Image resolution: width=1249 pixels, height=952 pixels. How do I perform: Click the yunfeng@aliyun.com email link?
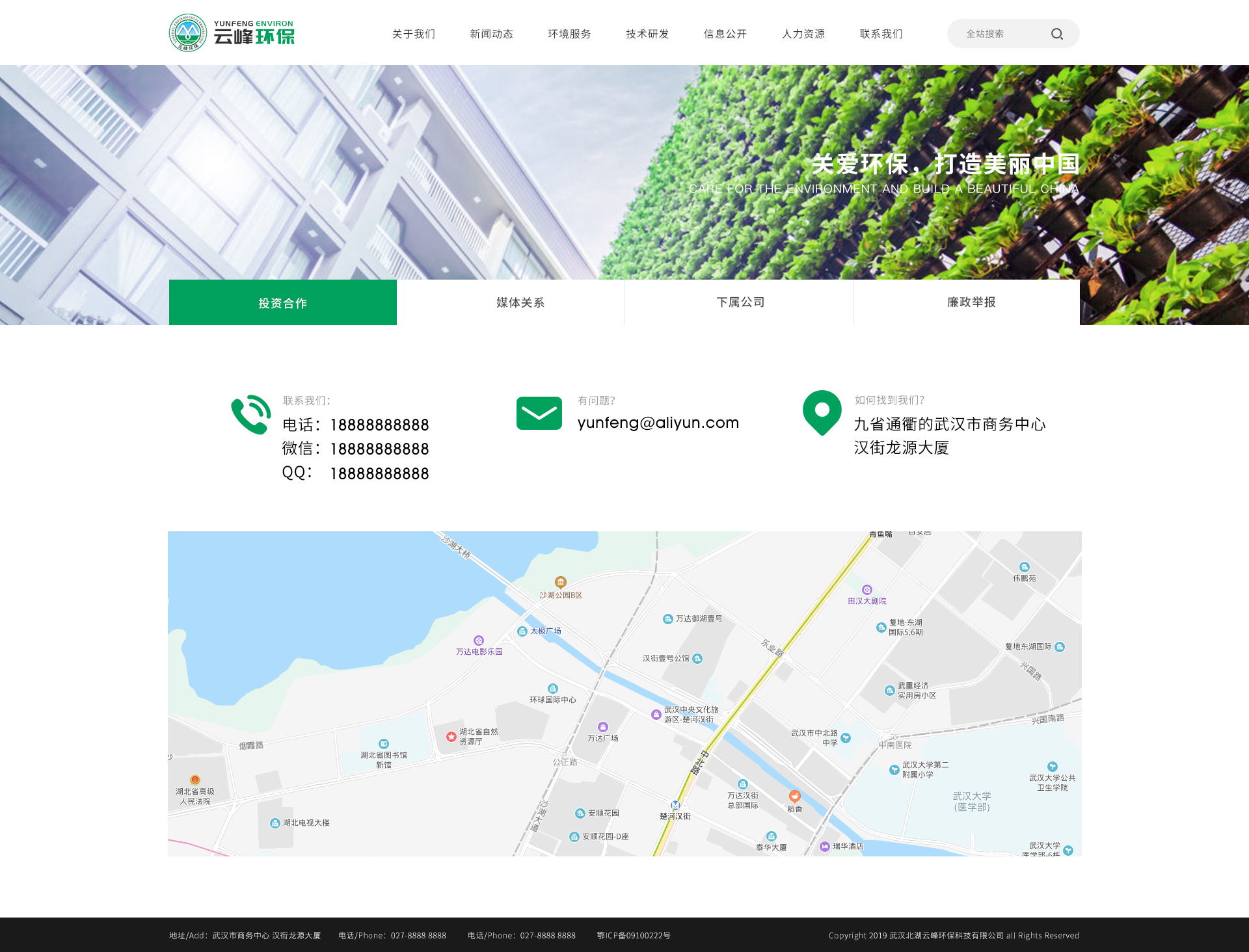coord(658,423)
